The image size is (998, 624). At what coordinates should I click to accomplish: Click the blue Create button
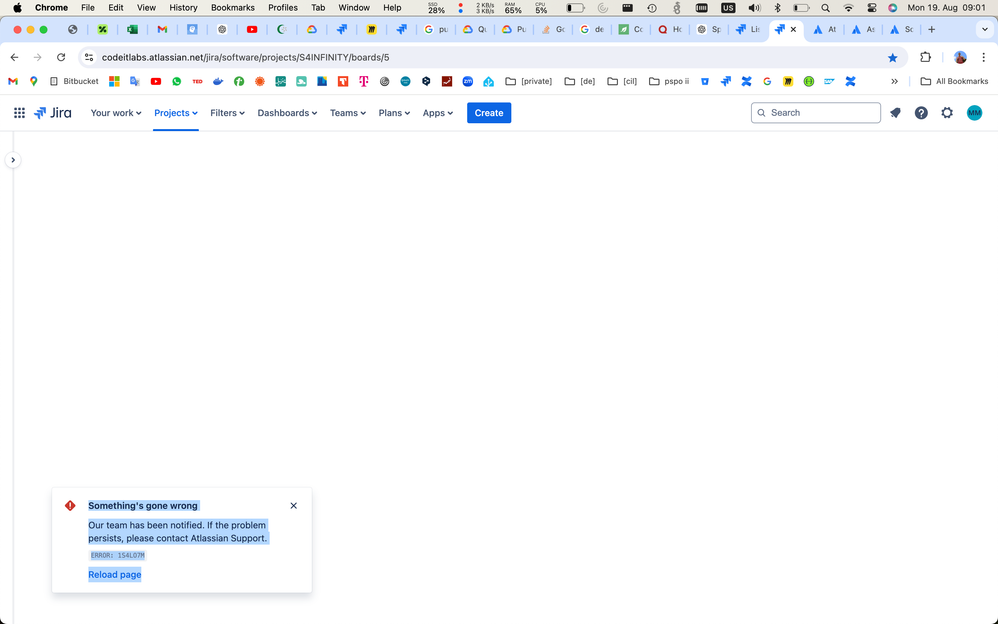(x=489, y=113)
